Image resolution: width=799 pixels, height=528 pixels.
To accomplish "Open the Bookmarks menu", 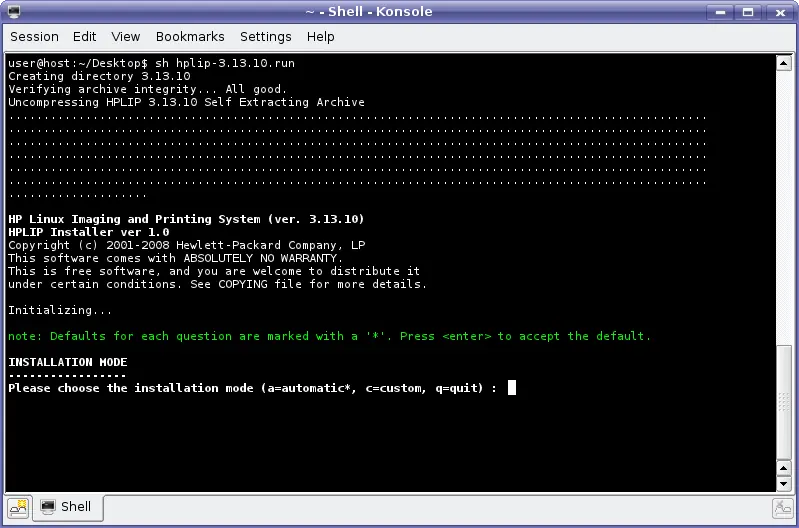I will click(x=190, y=37).
